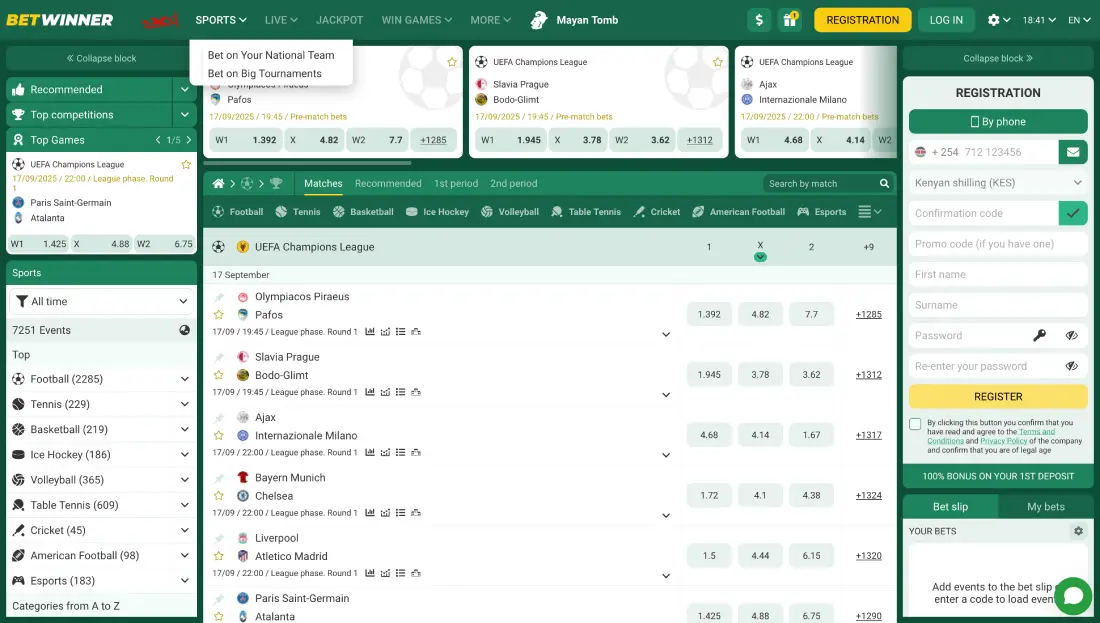Image resolution: width=1100 pixels, height=623 pixels.
Task: Select Basketball in sports bar
Action: [x=363, y=211]
